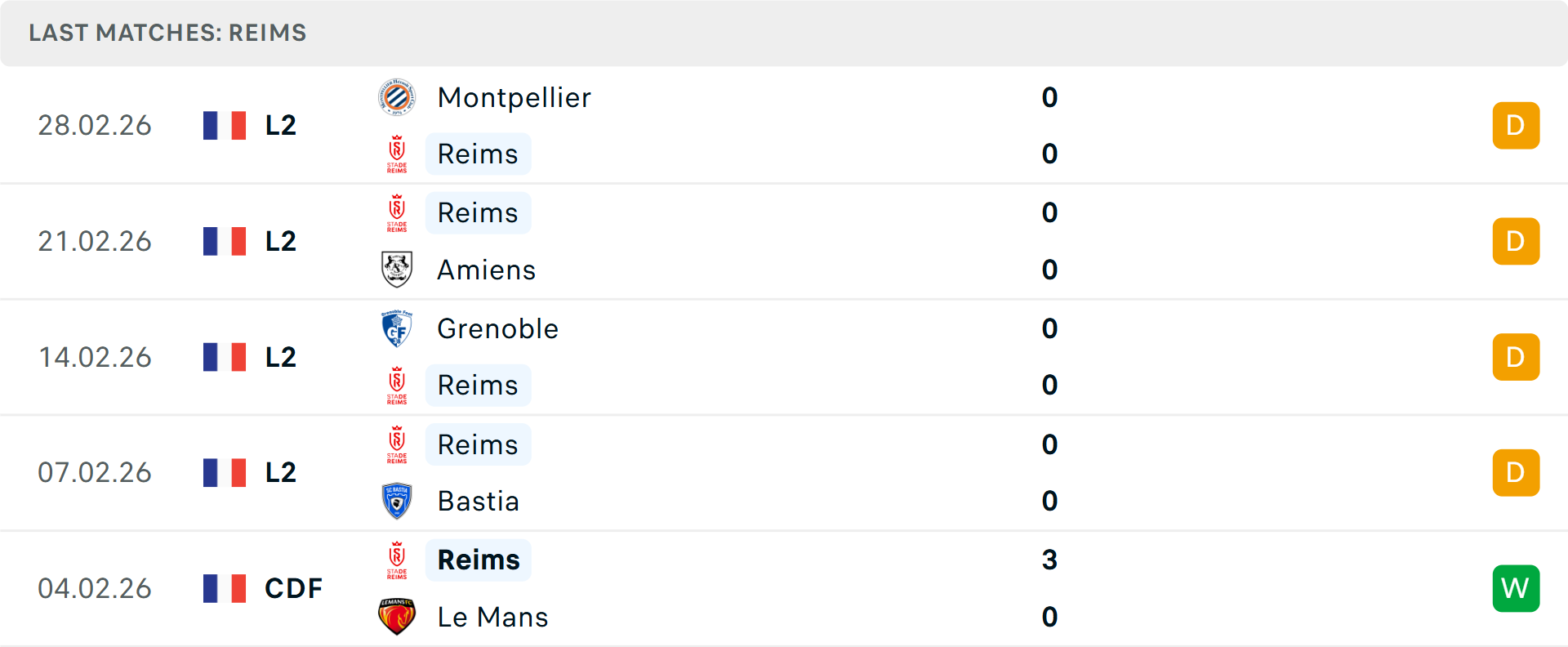
Task: Select the Le Mans team name
Action: pyautogui.click(x=492, y=617)
